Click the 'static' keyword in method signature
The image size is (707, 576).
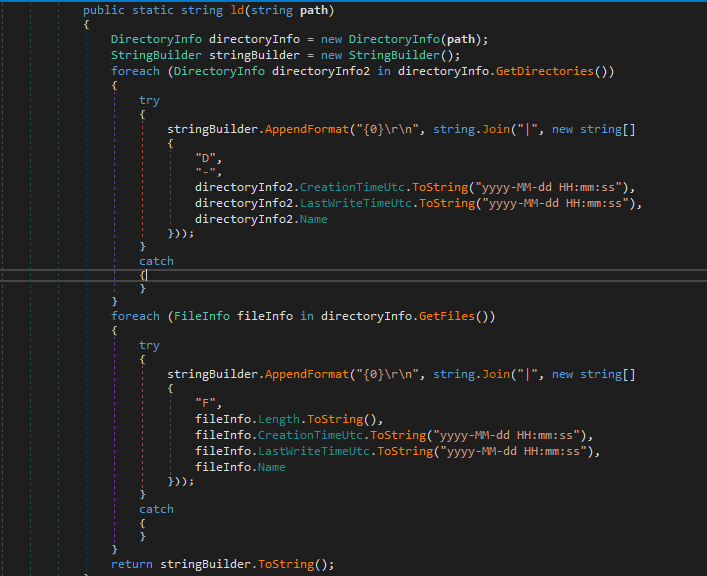pyautogui.click(x=153, y=10)
